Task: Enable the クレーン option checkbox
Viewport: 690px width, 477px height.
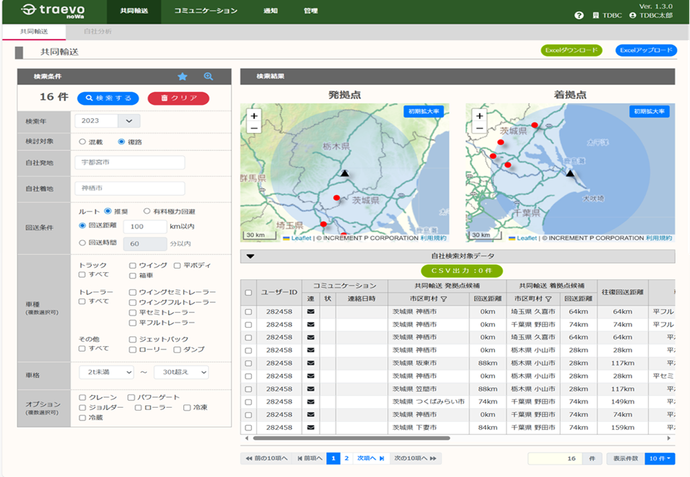Action: [82, 398]
